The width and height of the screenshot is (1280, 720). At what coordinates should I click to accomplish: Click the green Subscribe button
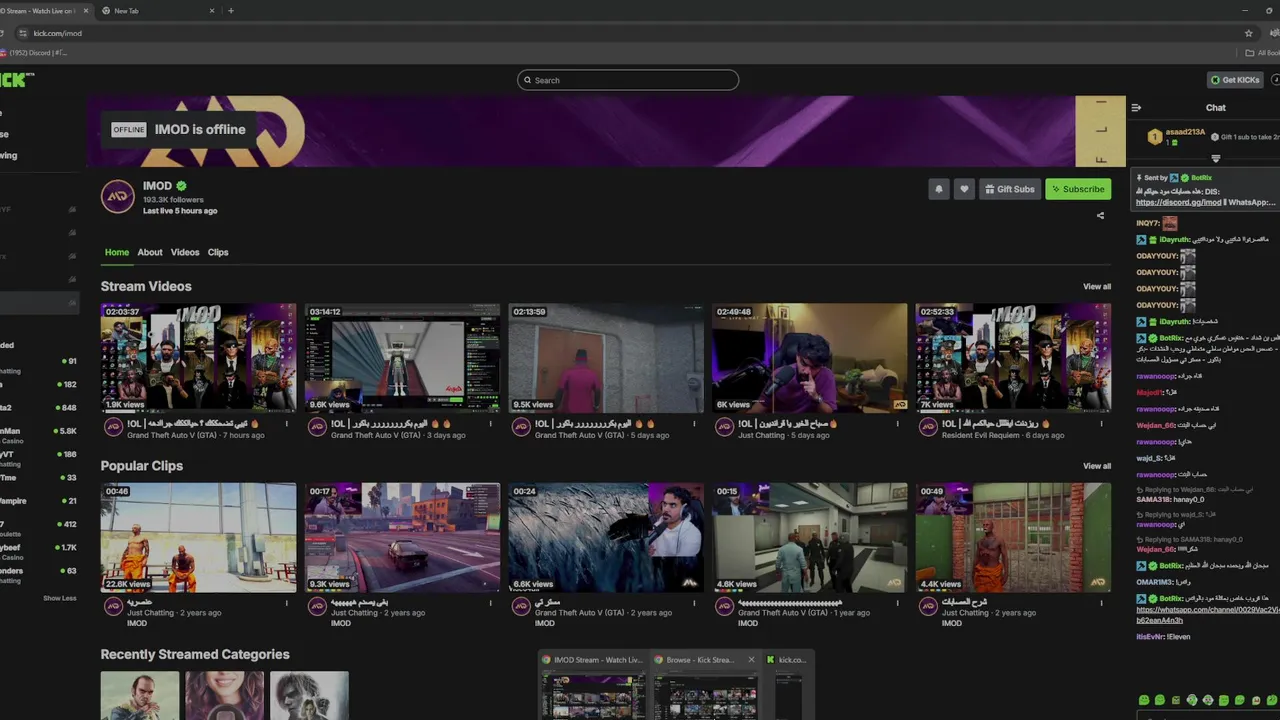[x=1078, y=189]
